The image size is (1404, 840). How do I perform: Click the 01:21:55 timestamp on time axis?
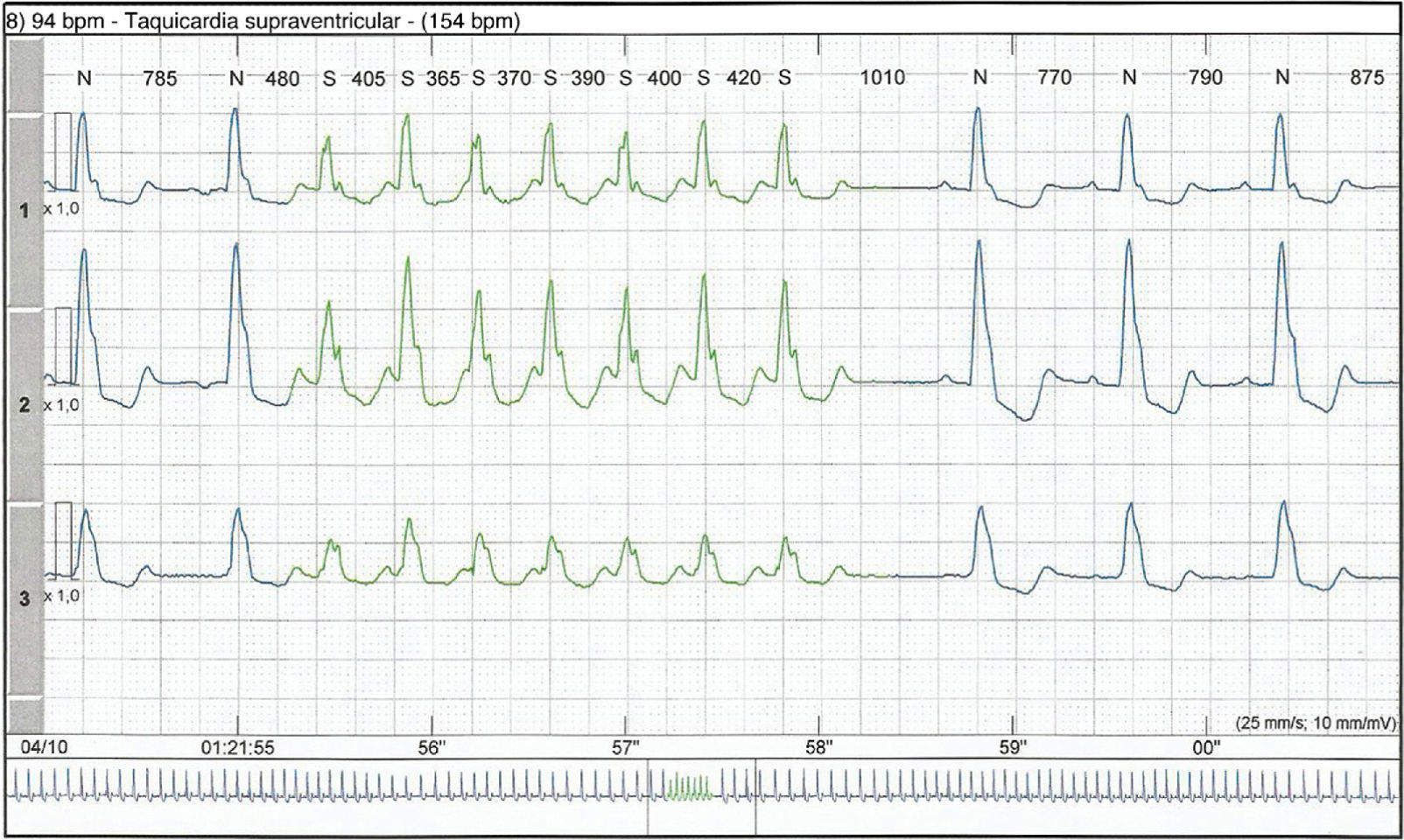(x=237, y=748)
